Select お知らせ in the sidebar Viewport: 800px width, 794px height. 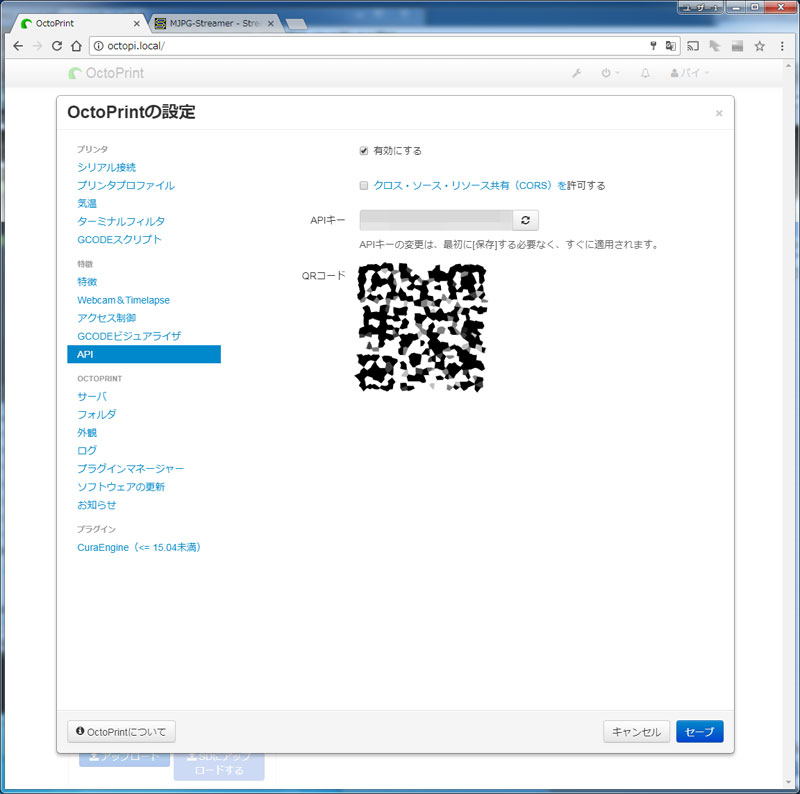pos(96,505)
